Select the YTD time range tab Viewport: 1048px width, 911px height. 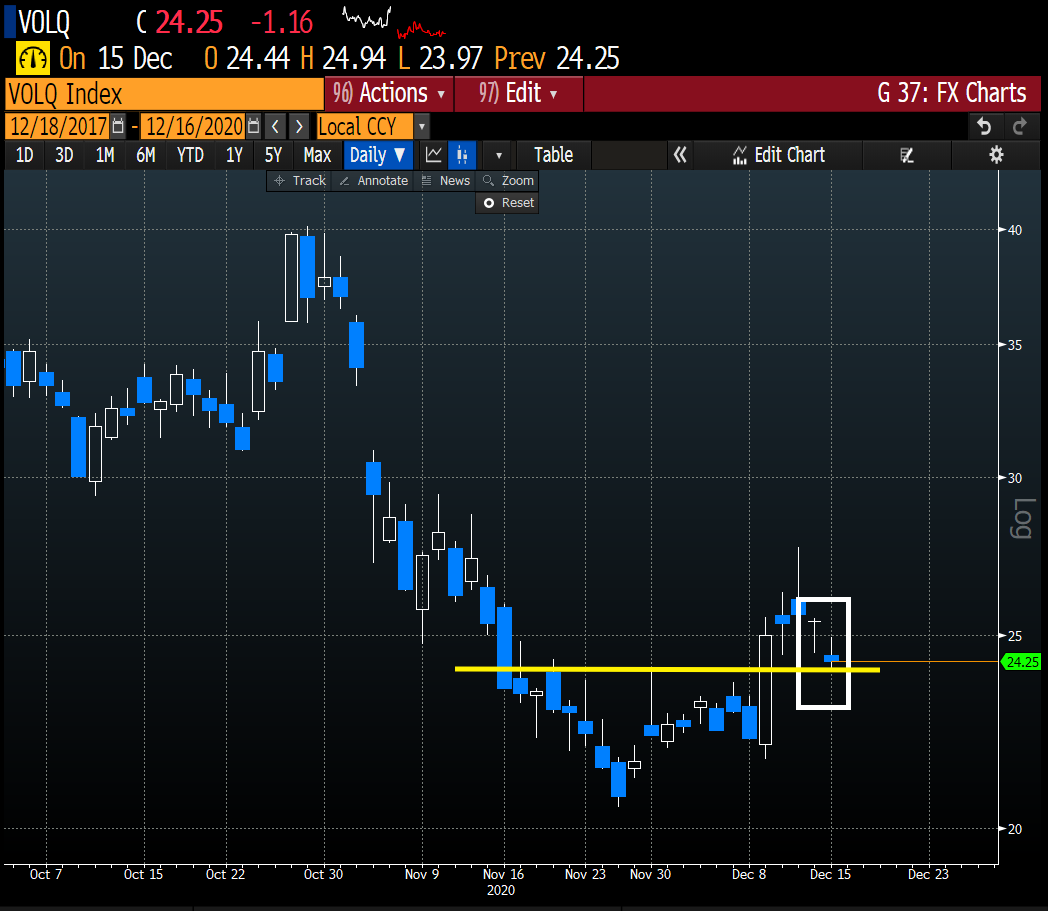190,155
